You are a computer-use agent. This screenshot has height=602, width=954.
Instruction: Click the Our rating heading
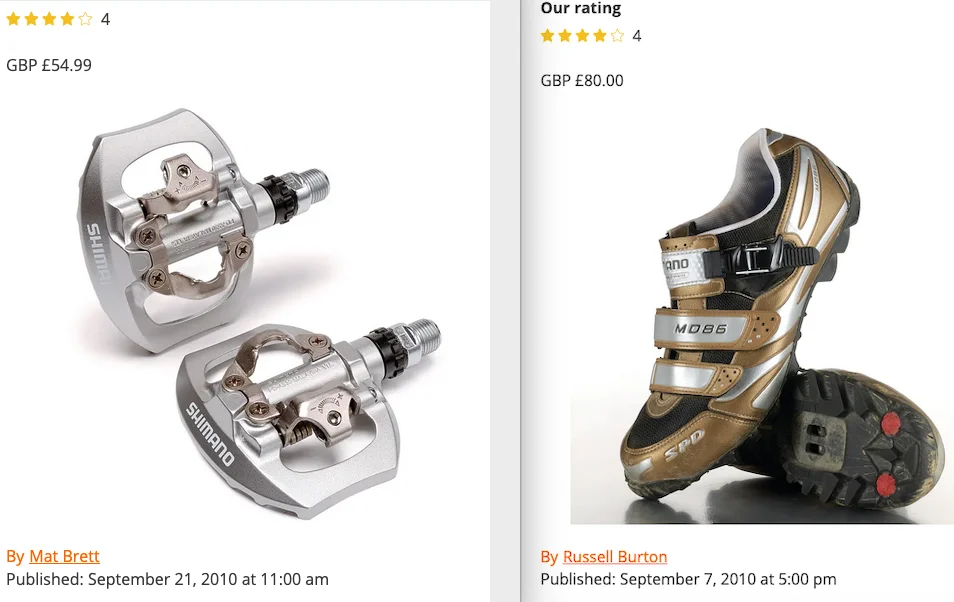coord(581,8)
